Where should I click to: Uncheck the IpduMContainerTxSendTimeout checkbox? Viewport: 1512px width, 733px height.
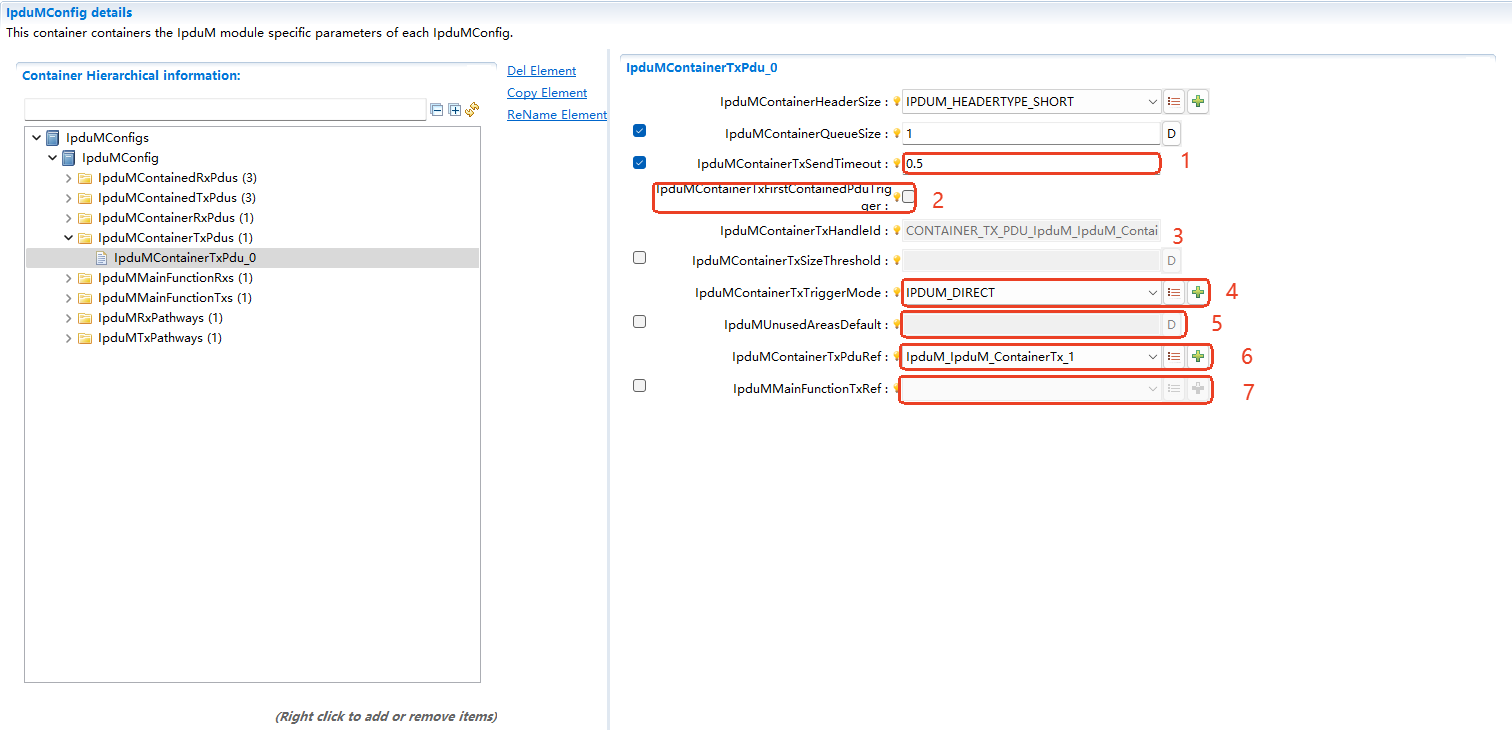[639, 161]
